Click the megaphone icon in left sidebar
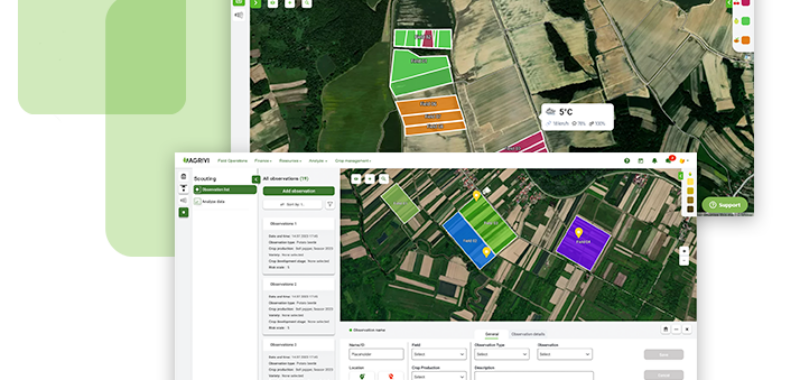Viewport: 800px width, 380px height. (x=183, y=200)
